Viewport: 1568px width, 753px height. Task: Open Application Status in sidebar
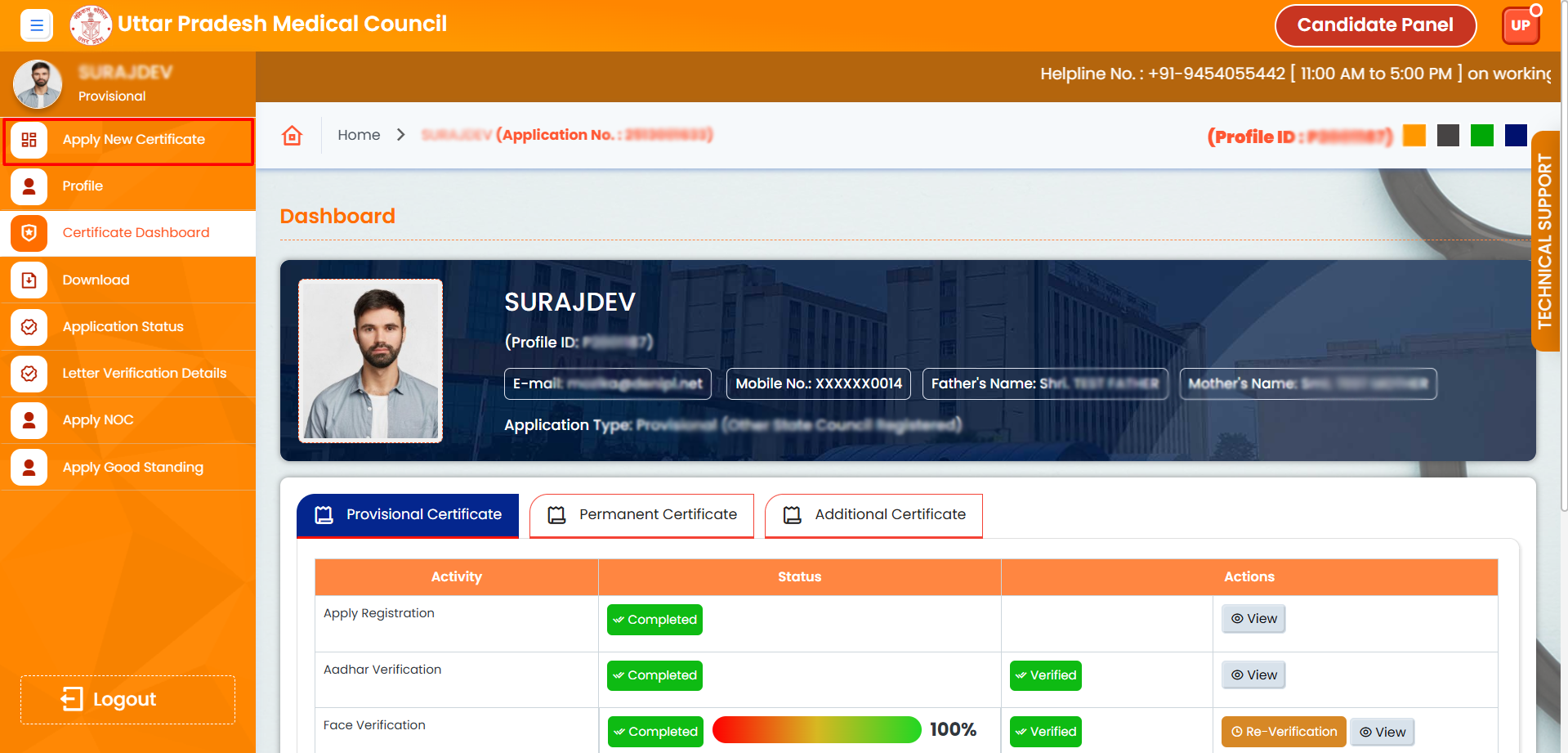[x=123, y=327]
